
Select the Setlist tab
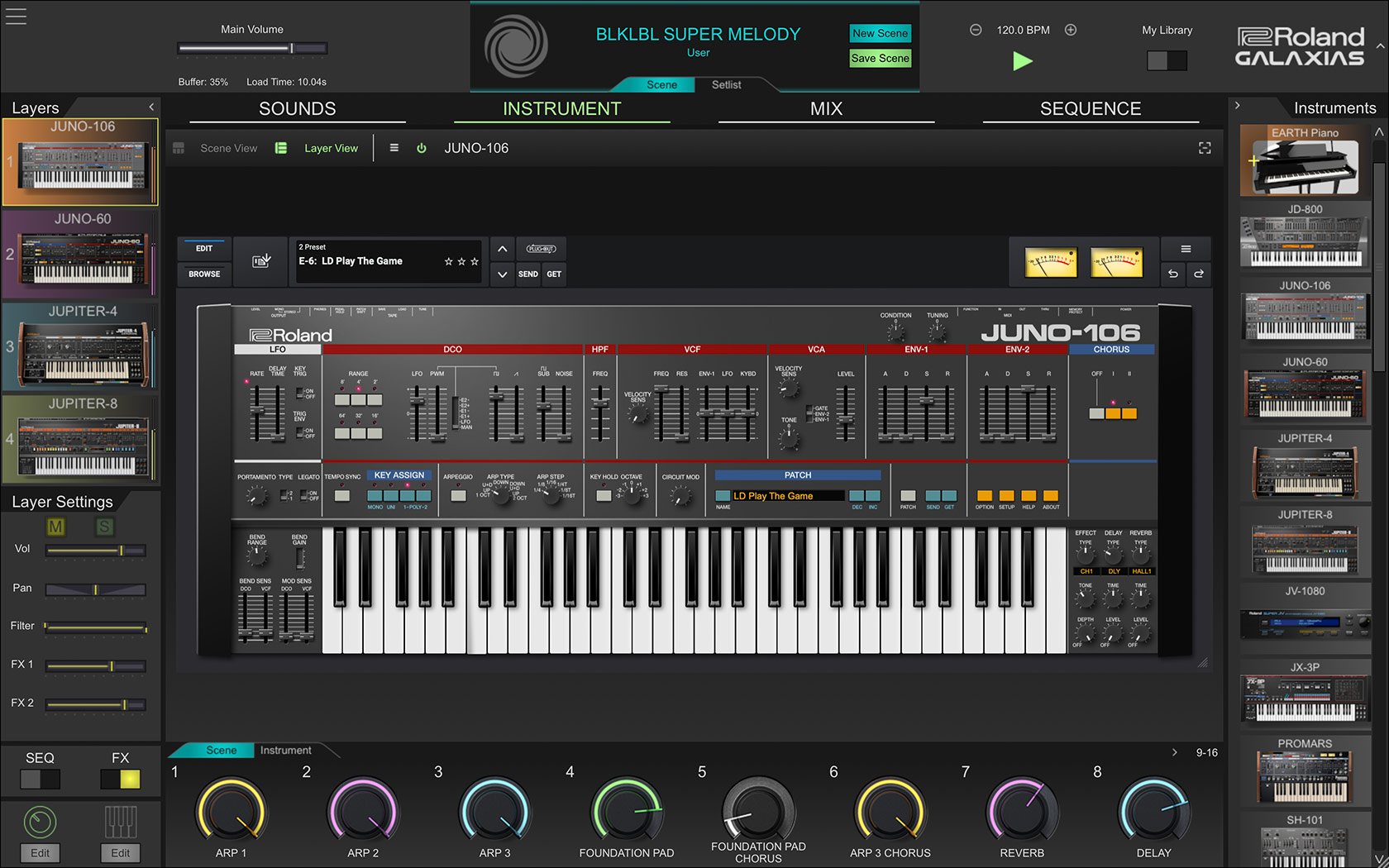pos(726,84)
